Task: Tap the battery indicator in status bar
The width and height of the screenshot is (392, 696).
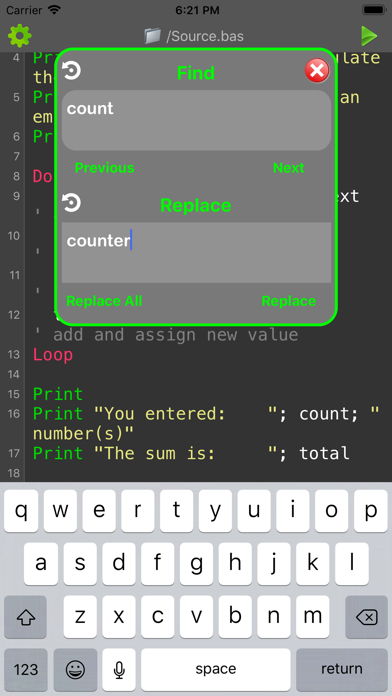Action: click(373, 9)
